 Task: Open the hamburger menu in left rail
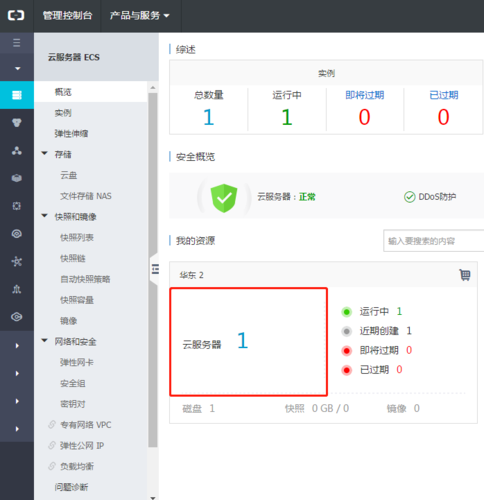click(17, 43)
